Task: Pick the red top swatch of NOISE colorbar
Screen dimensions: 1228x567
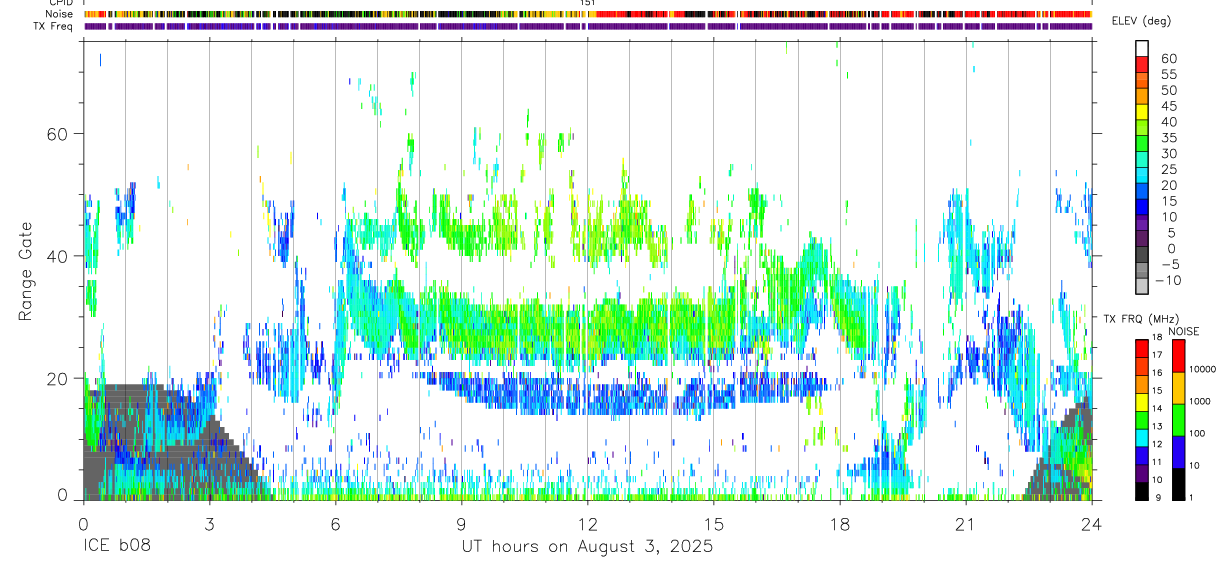Action: [1177, 355]
